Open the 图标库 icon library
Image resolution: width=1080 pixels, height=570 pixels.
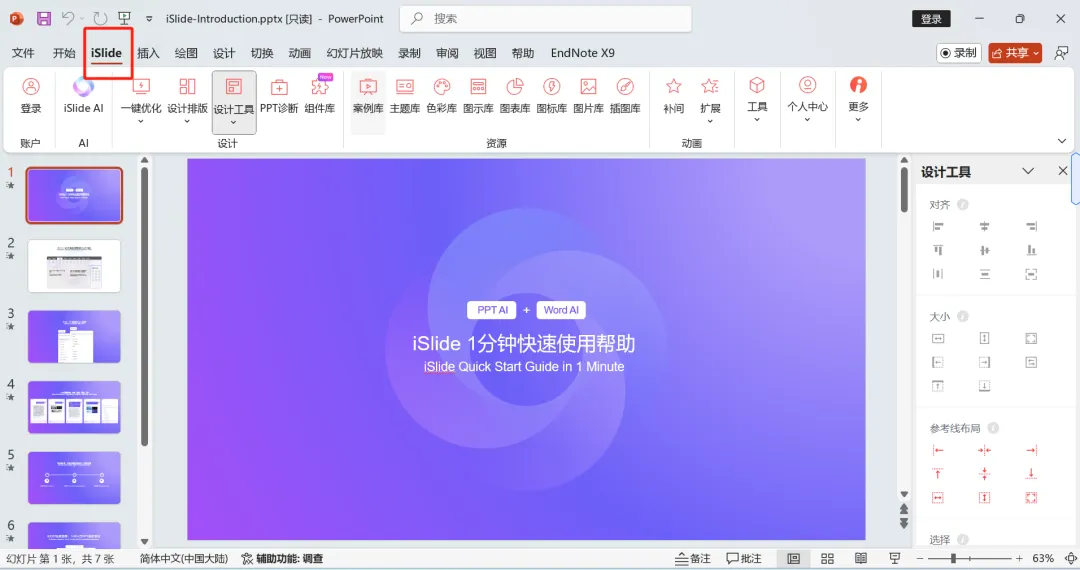coord(552,95)
